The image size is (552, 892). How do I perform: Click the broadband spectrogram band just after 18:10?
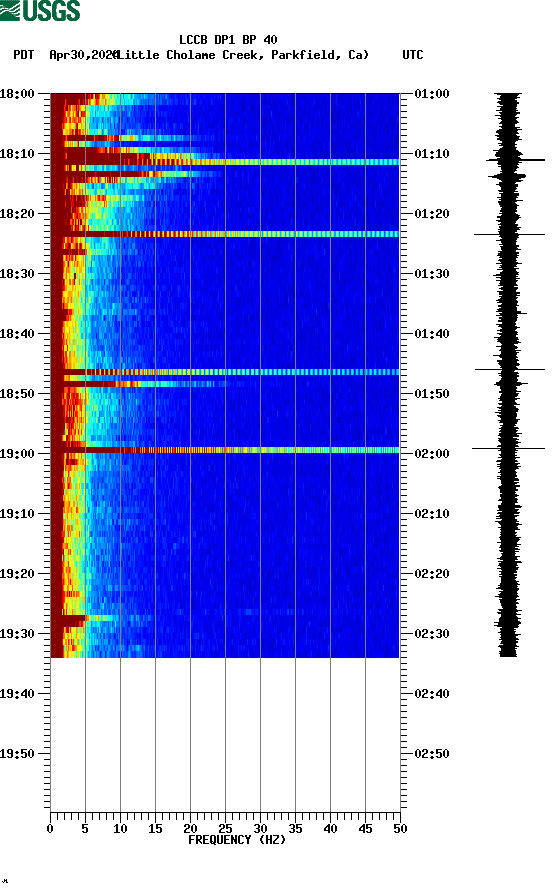click(x=225, y=162)
